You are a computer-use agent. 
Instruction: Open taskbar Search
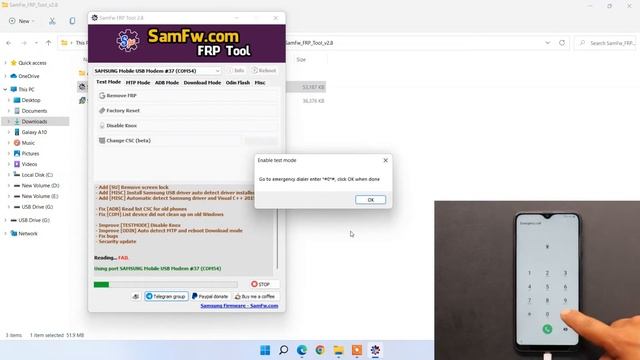[x=283, y=350]
